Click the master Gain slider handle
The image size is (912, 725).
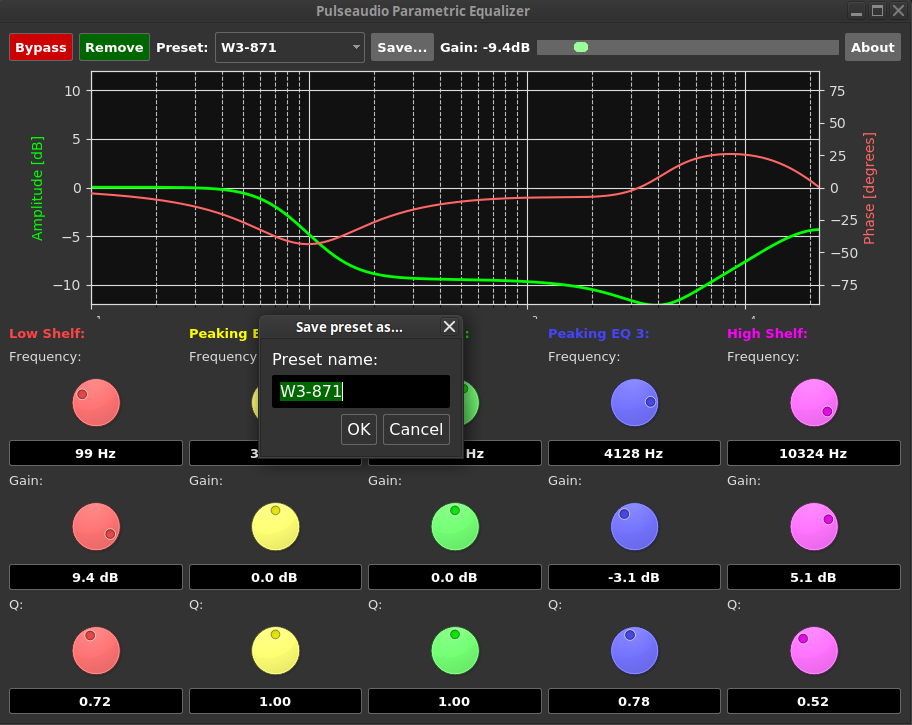coord(581,47)
